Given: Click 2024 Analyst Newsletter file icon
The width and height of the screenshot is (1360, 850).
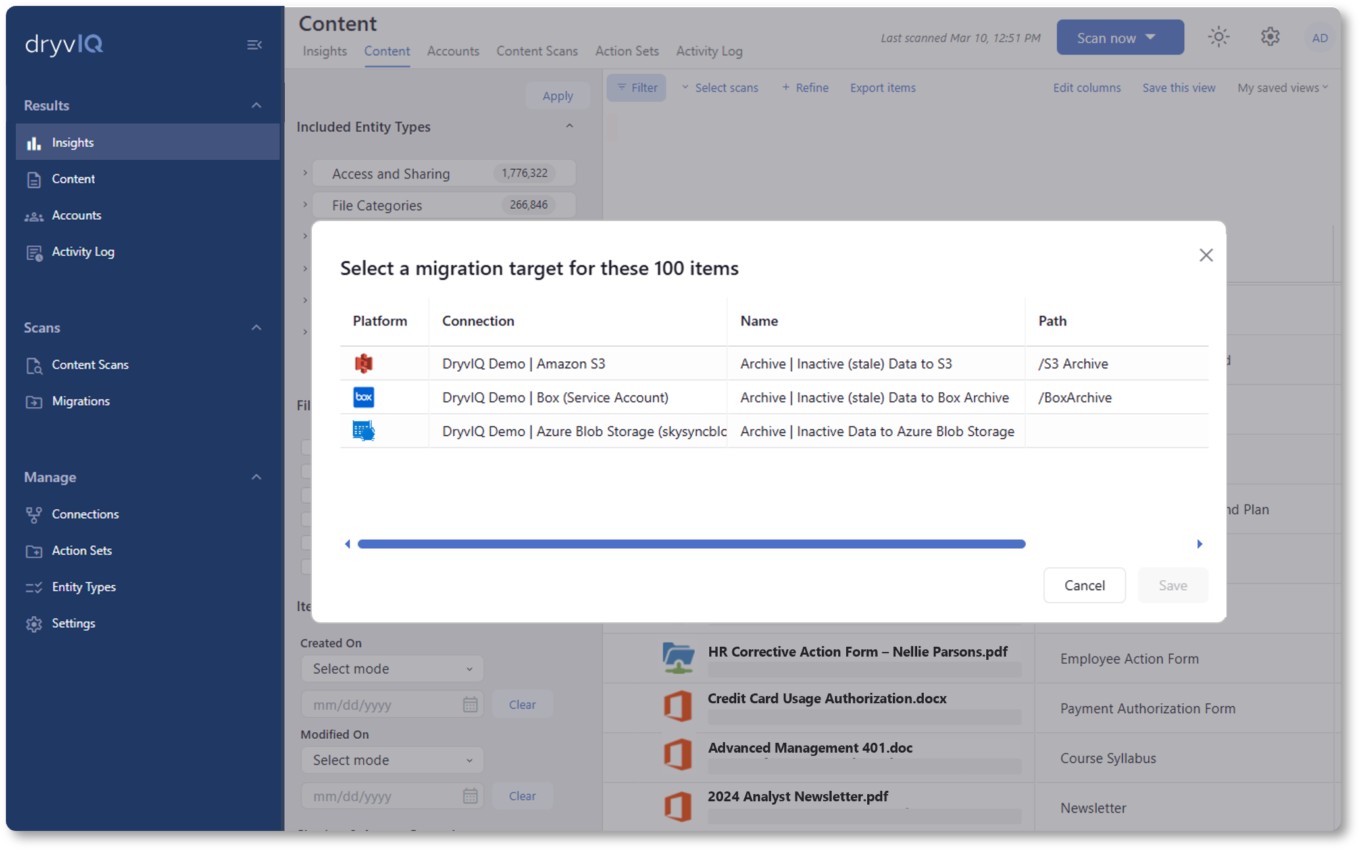Looking at the screenshot, I should [x=678, y=805].
